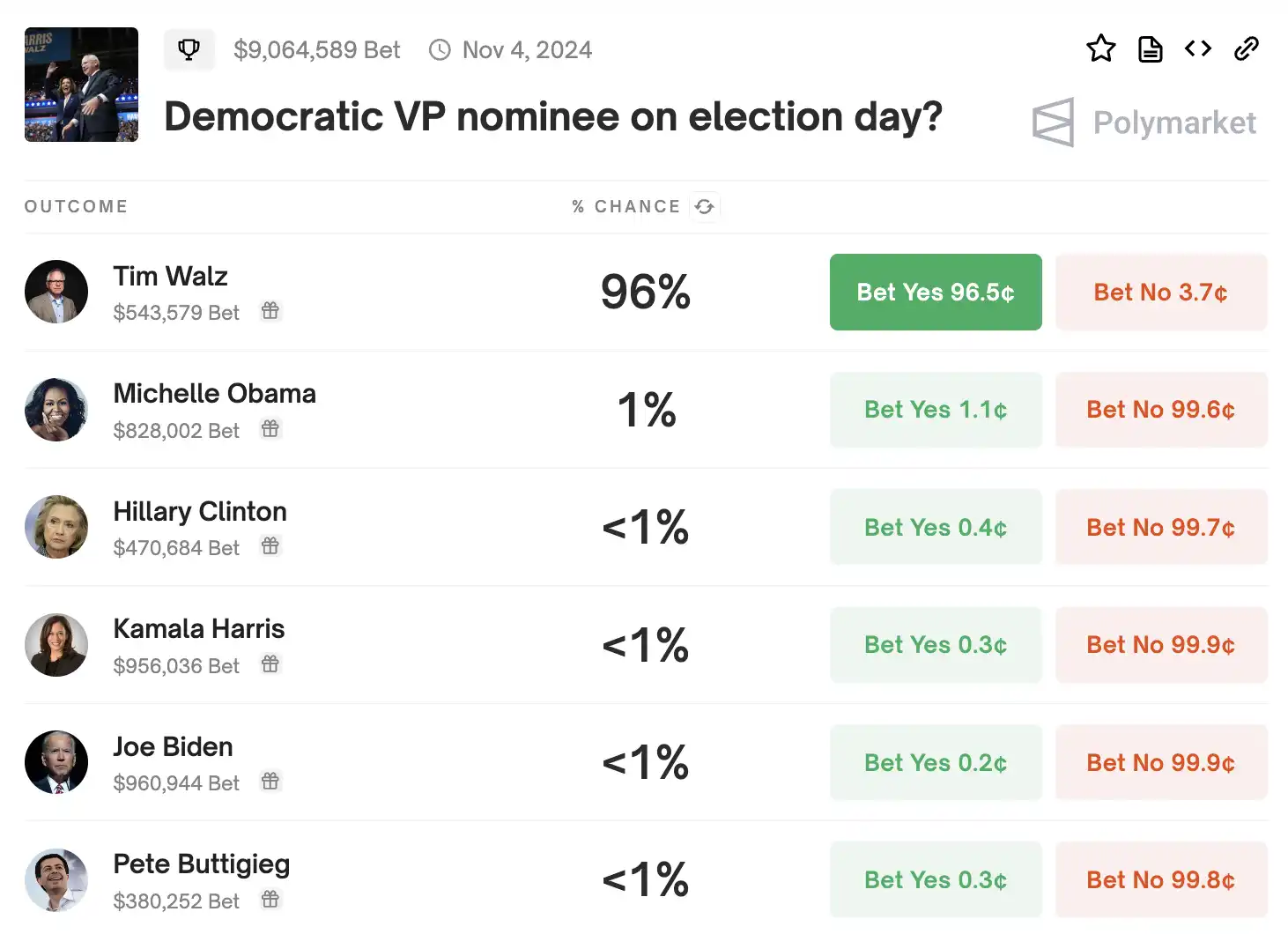Image resolution: width=1288 pixels, height=934 pixels.
Task: Toggle the % chance refresh icon
Action: tap(704, 206)
